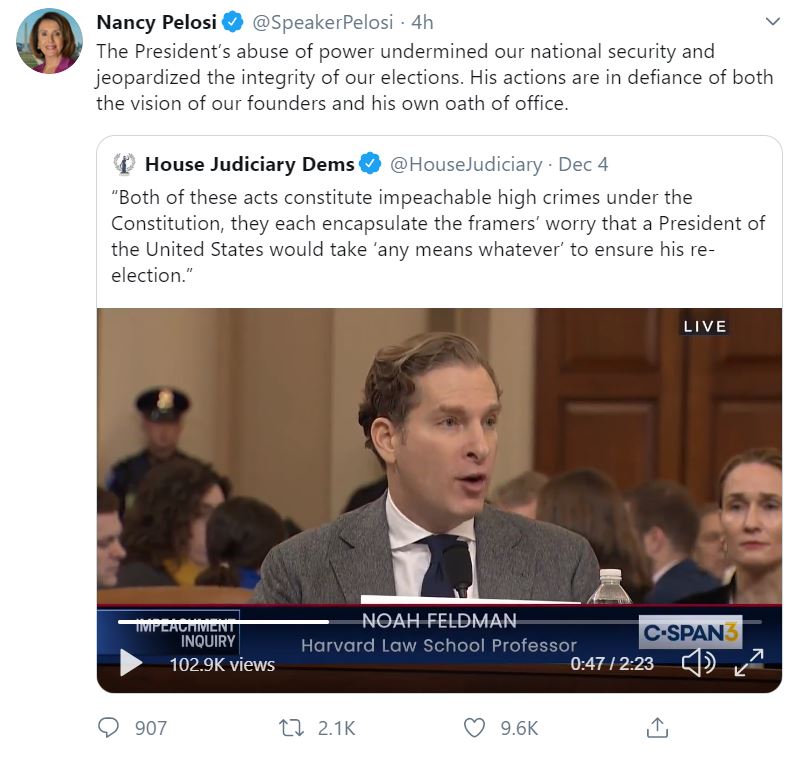Open the tweet options chevron menu
This screenshot has height=757, width=795.
[771, 21]
